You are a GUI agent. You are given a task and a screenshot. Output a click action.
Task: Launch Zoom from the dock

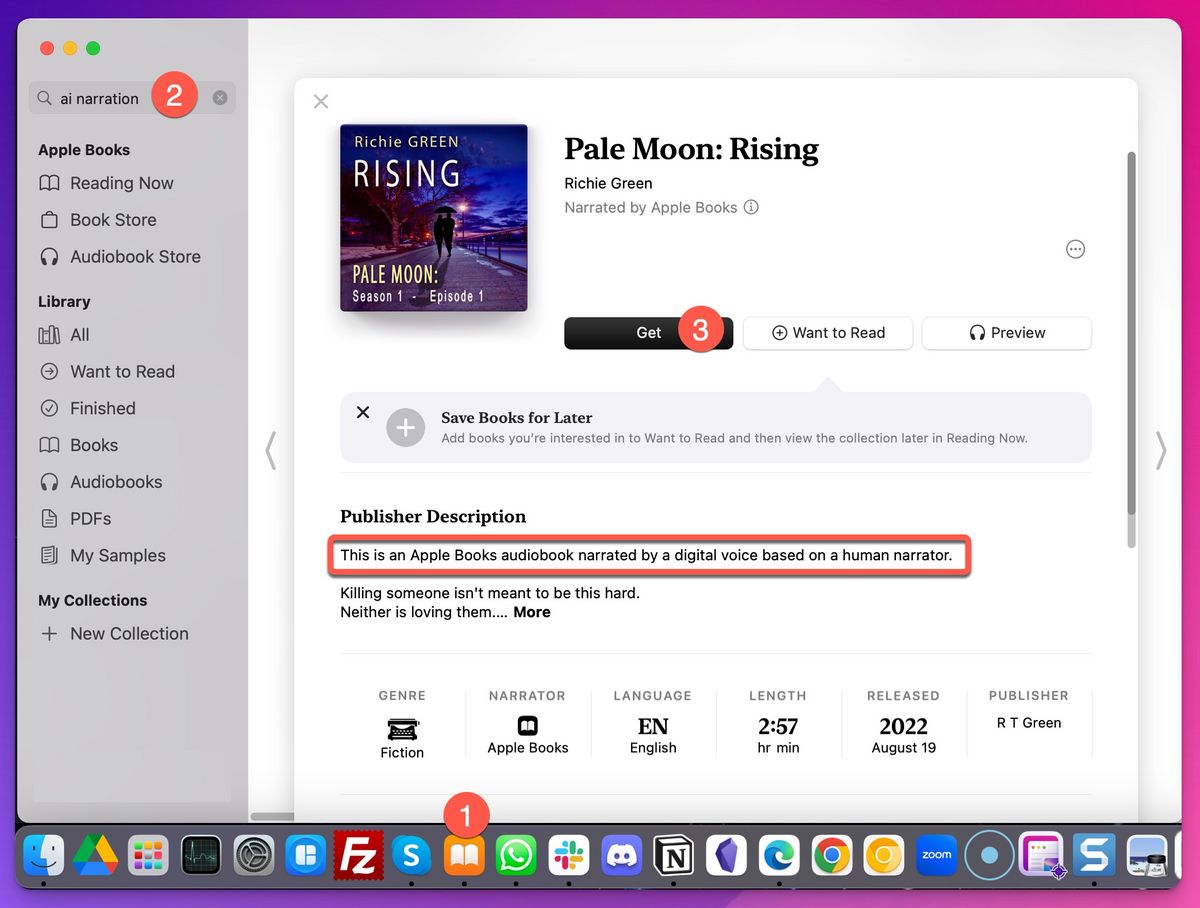click(936, 855)
